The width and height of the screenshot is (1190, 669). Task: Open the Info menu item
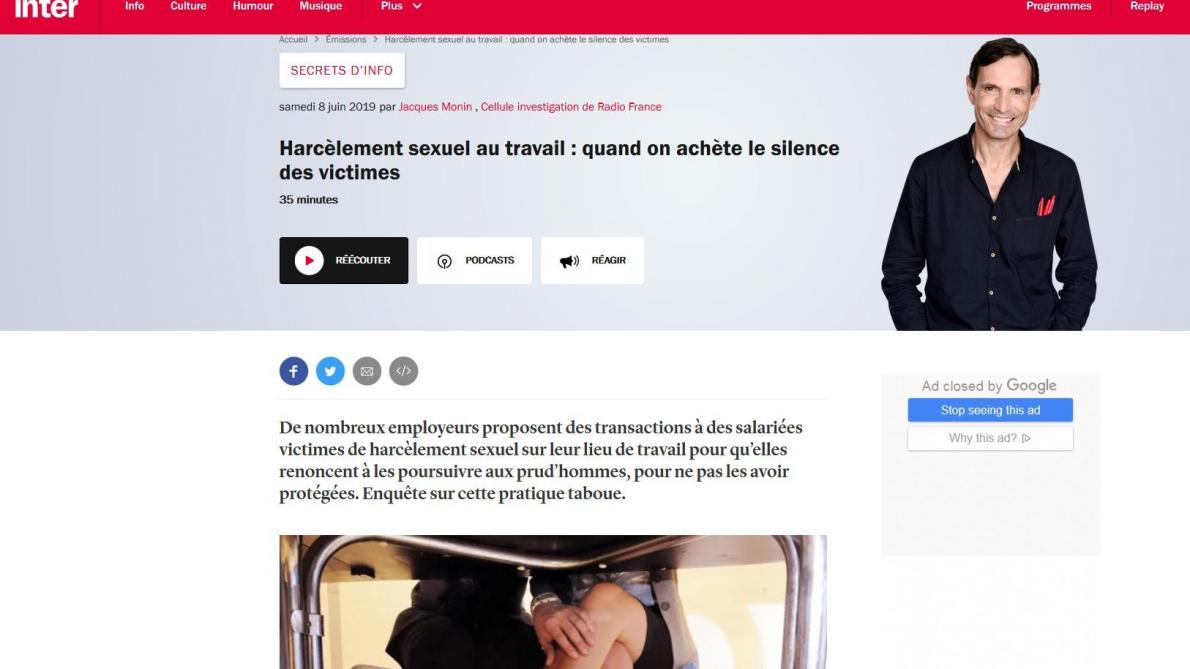pyautogui.click(x=134, y=6)
